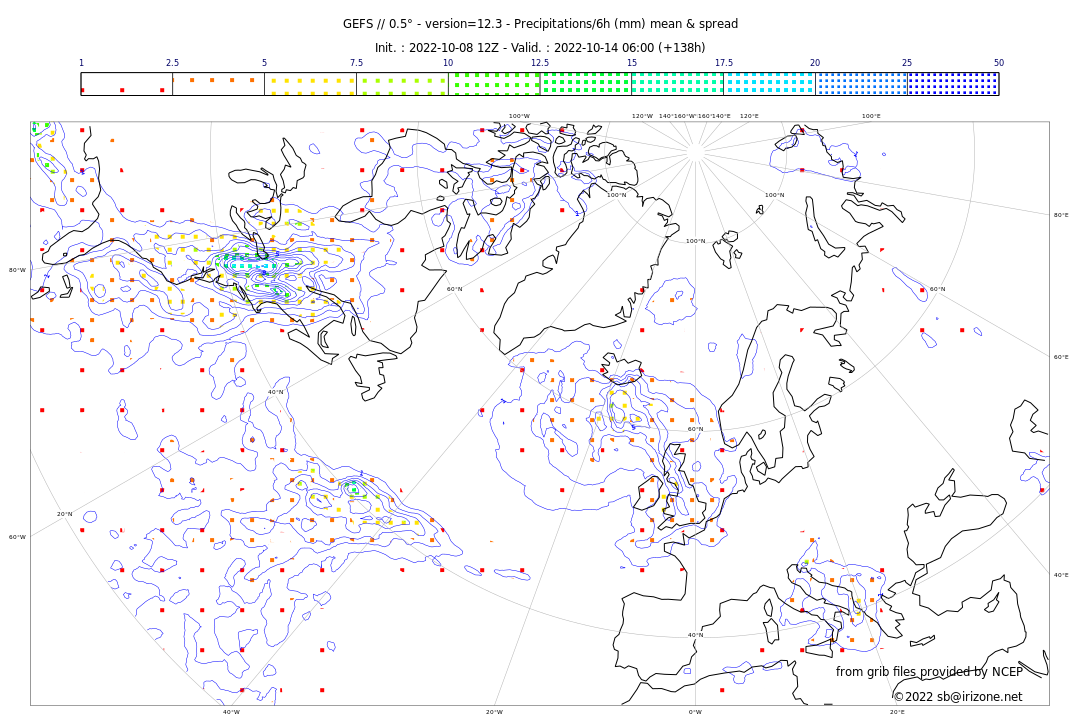Image resolution: width=1080 pixels, height=718 pixels.
Task: Click the ©2022 sb@irizone.net copyright text
Action: coord(958,697)
